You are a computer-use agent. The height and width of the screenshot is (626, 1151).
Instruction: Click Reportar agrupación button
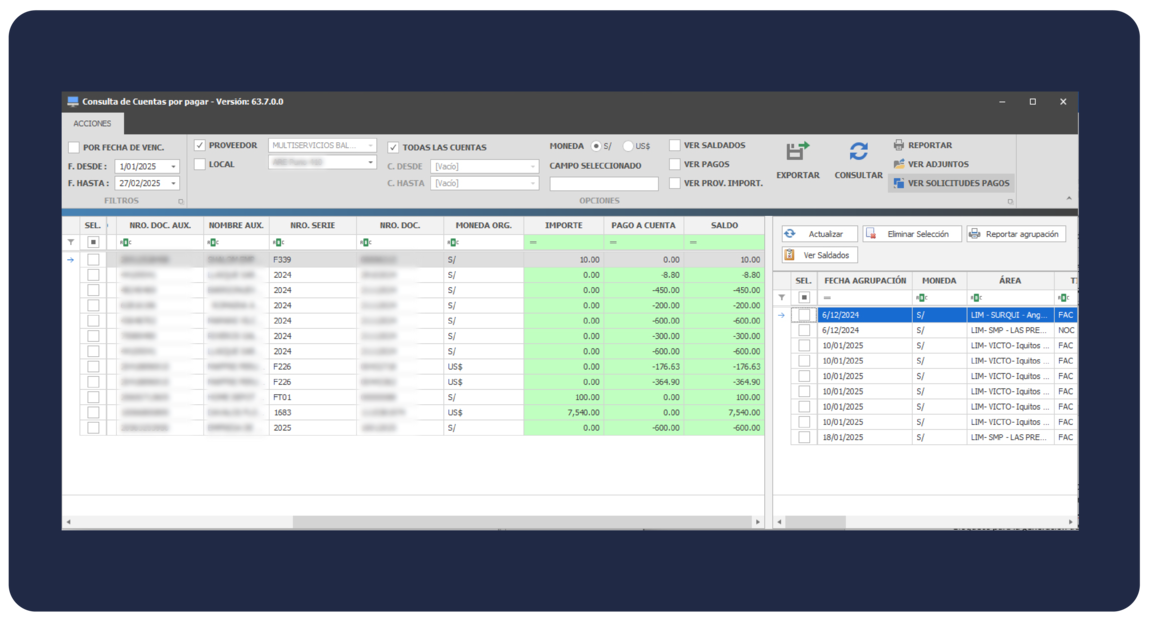pyautogui.click(x=1016, y=234)
